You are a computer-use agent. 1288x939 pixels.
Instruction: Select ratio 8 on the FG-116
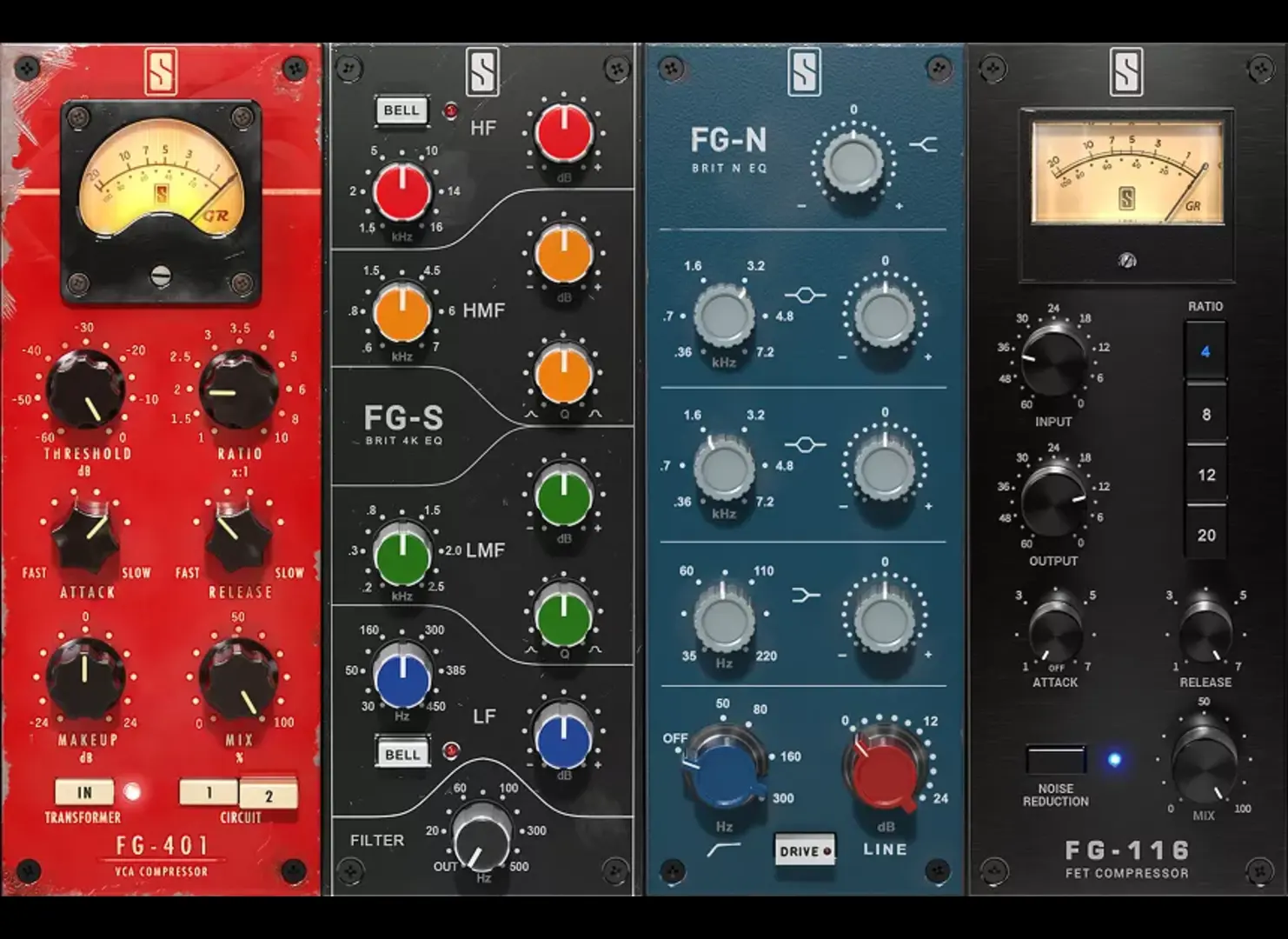1205,415
